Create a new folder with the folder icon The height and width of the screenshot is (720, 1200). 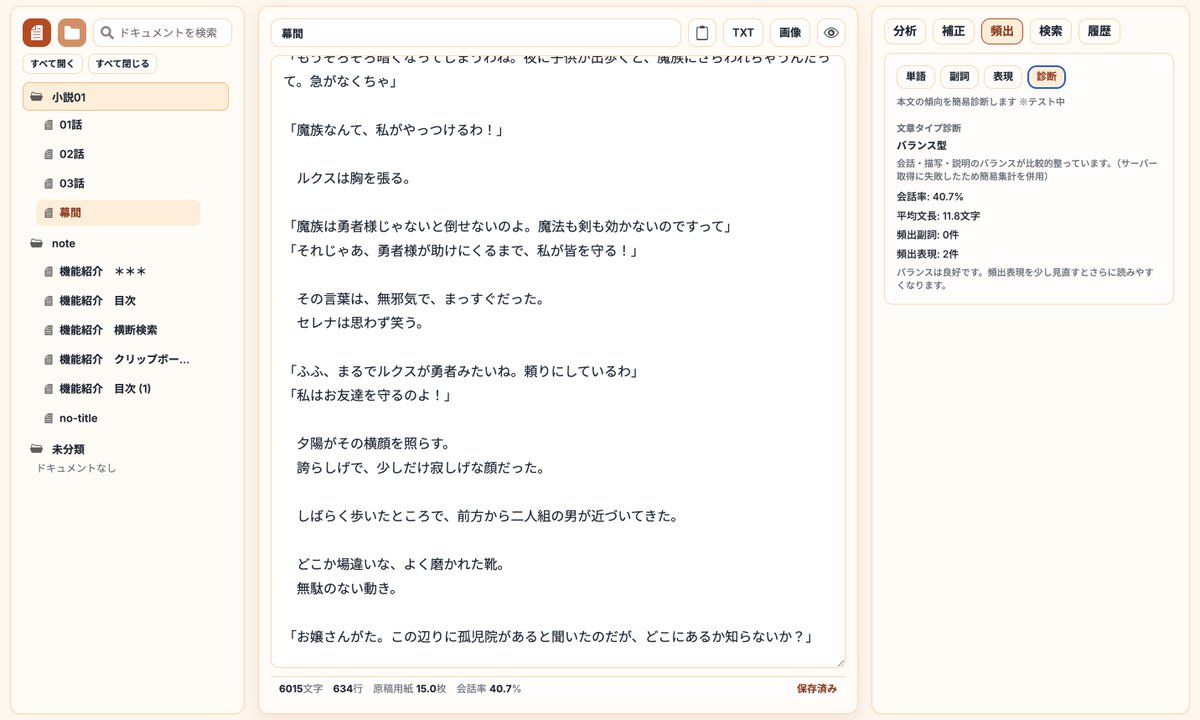72,33
